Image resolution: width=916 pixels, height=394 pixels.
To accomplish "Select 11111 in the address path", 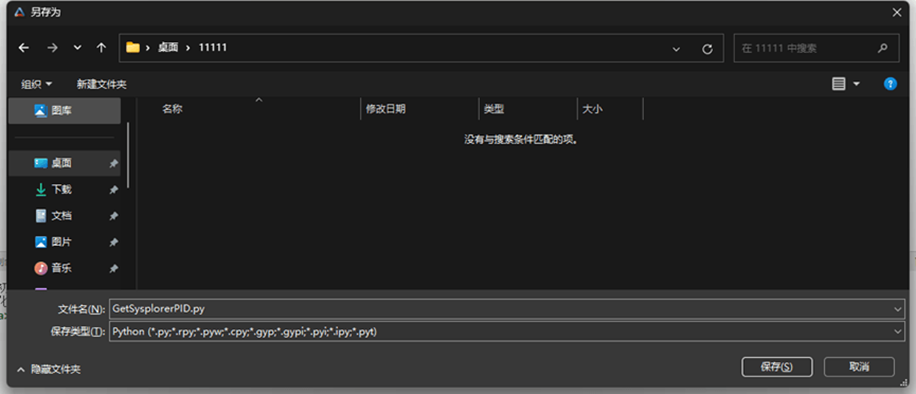I will (213, 48).
